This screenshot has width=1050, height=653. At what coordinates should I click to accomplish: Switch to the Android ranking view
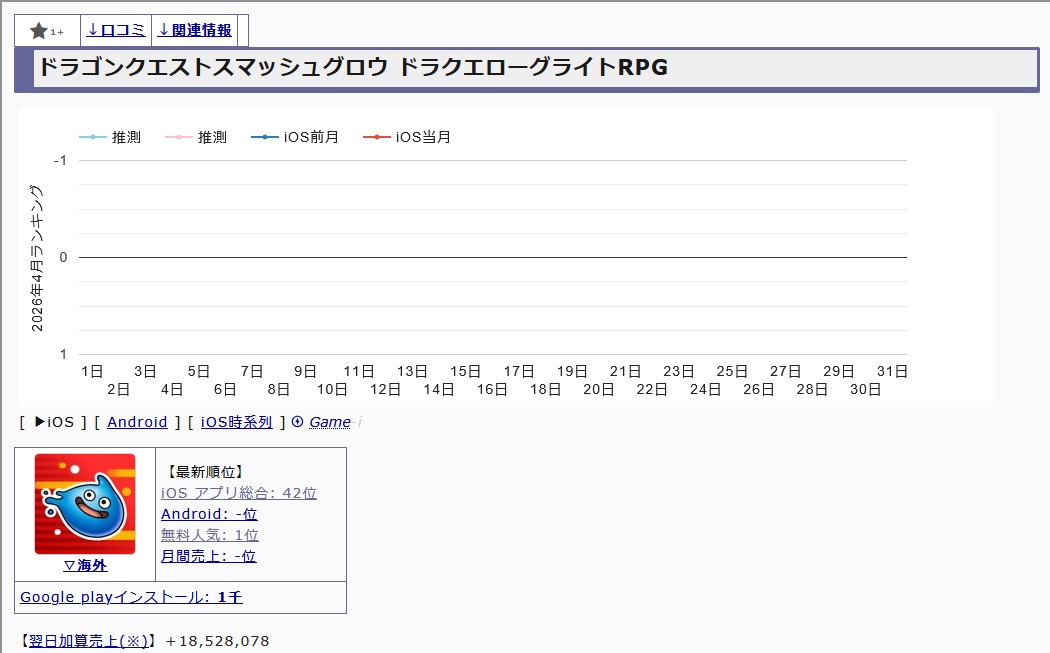point(137,422)
